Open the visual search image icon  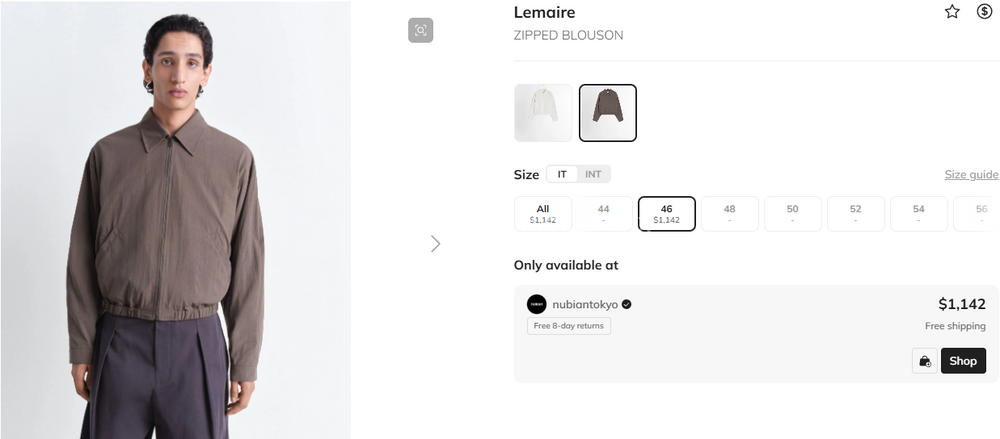pos(420,30)
